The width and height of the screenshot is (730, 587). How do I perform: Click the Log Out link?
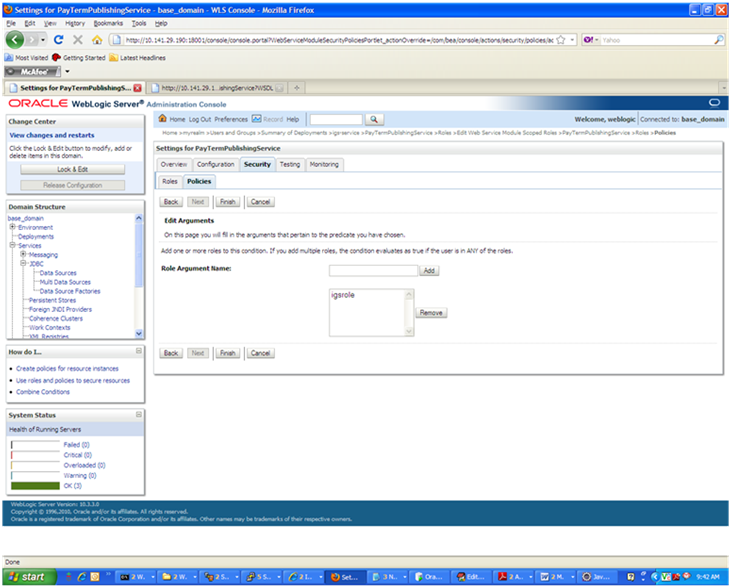[x=200, y=119]
